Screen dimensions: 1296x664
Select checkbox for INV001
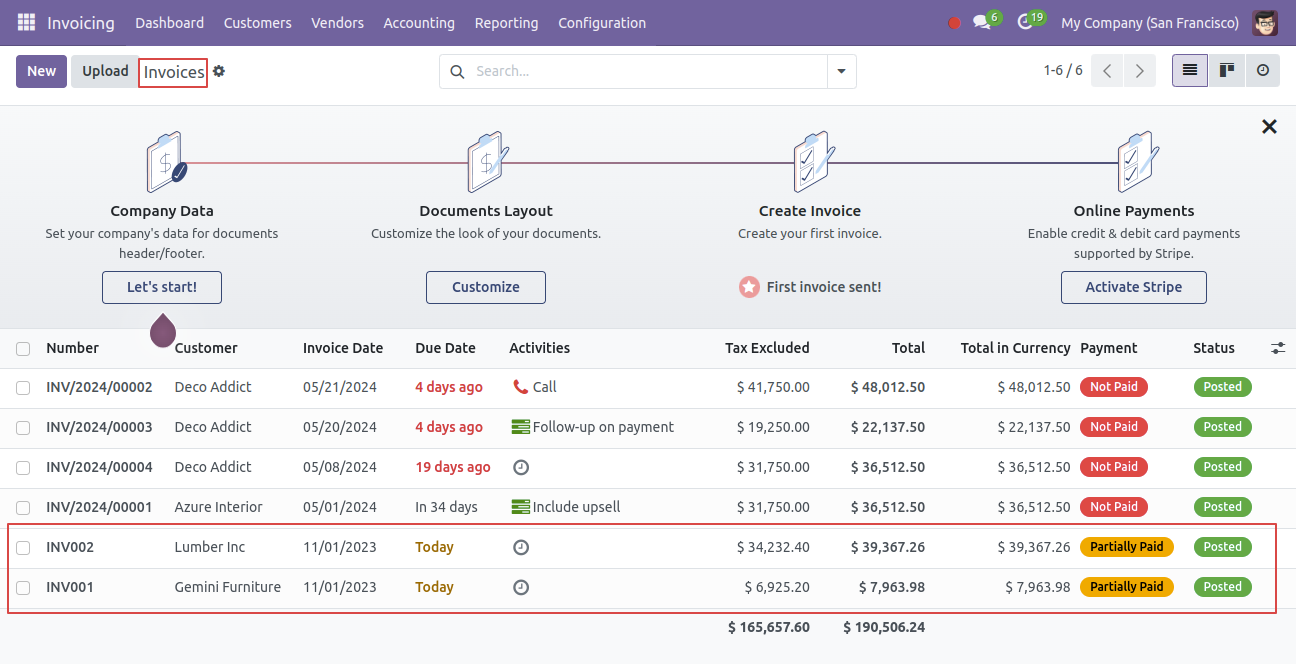(23, 588)
